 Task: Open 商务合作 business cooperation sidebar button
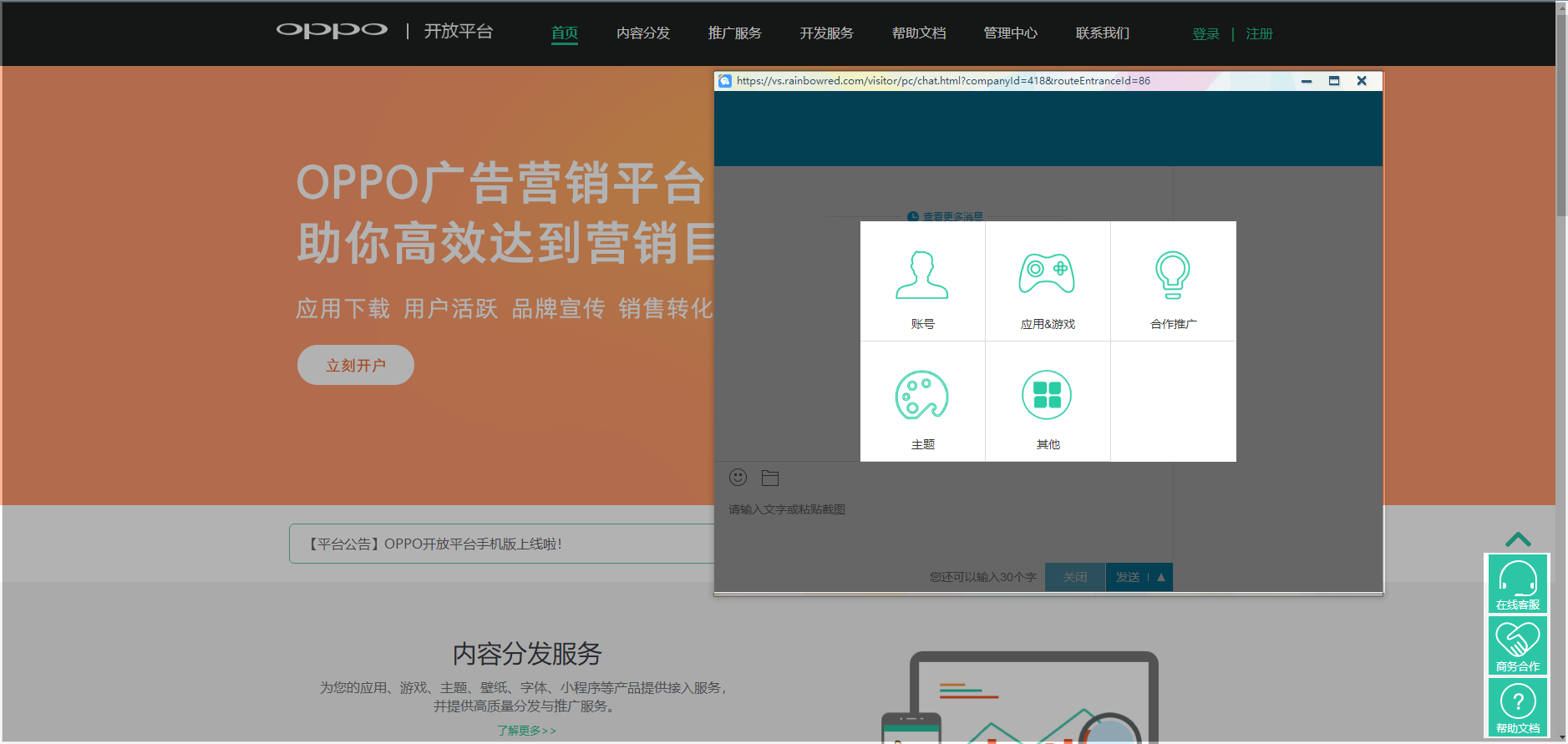tap(1518, 645)
